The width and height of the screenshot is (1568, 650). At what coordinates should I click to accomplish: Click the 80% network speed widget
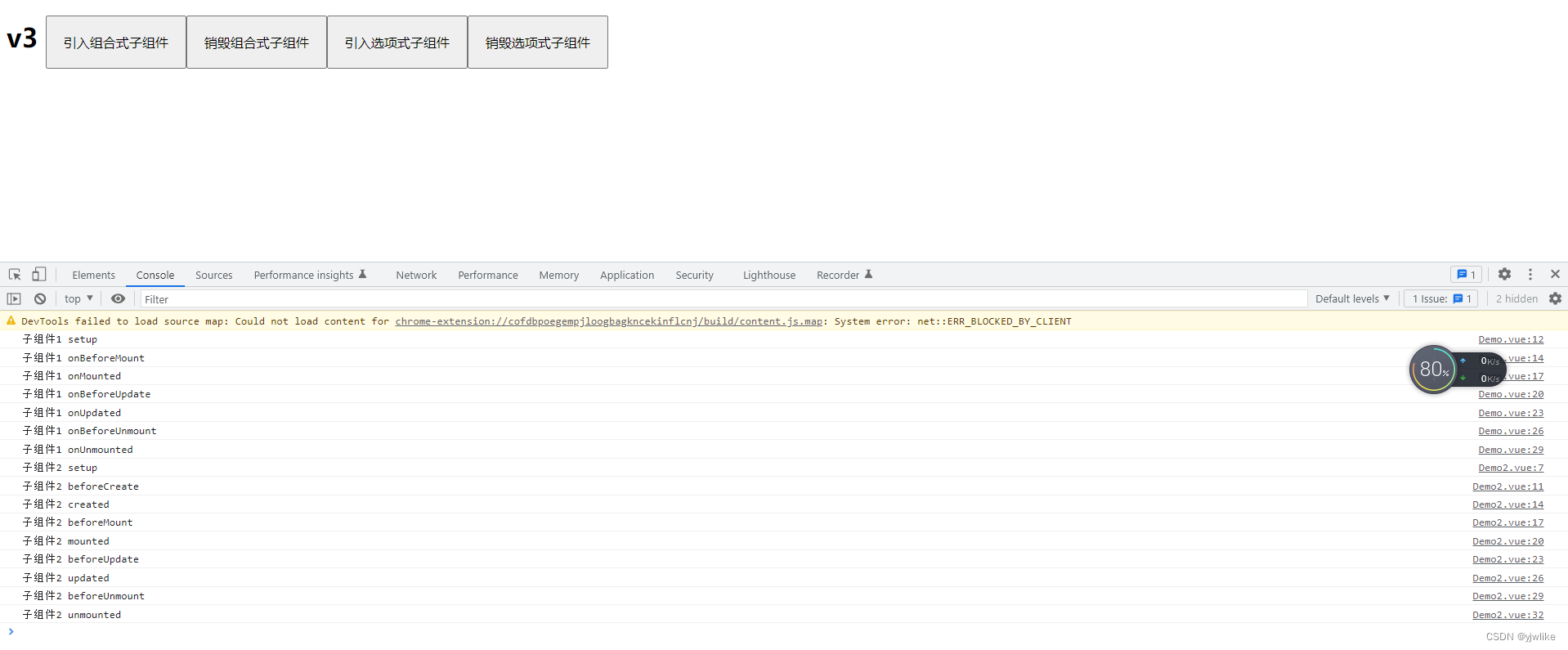(1434, 370)
